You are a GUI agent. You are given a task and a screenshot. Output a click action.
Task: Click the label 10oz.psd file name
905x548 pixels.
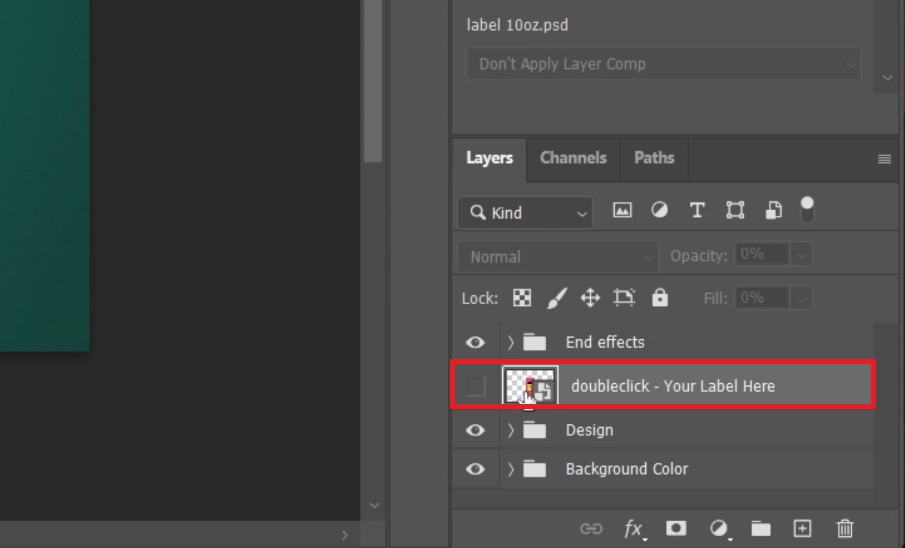coord(517,25)
